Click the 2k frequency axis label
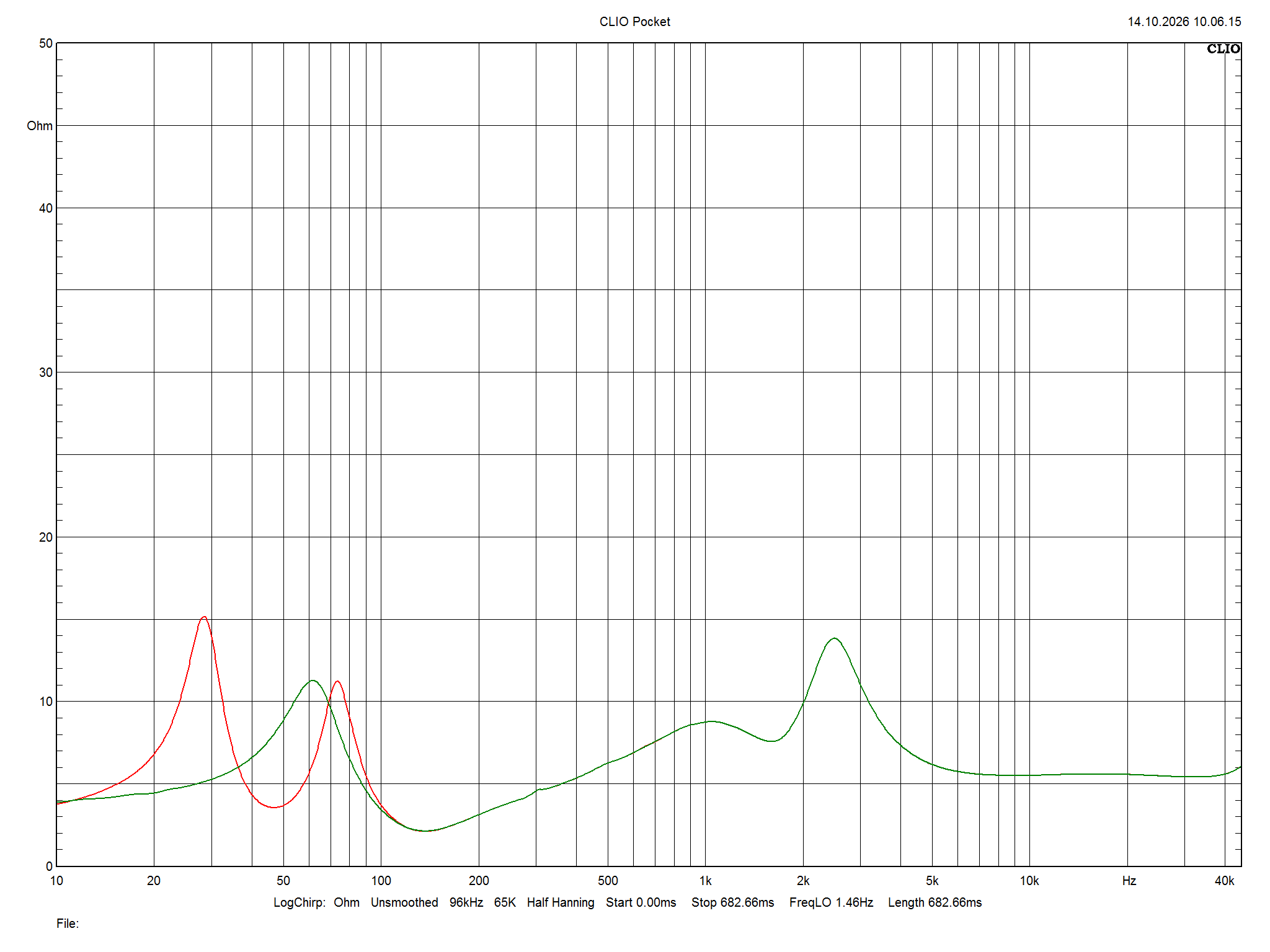 pos(803,881)
